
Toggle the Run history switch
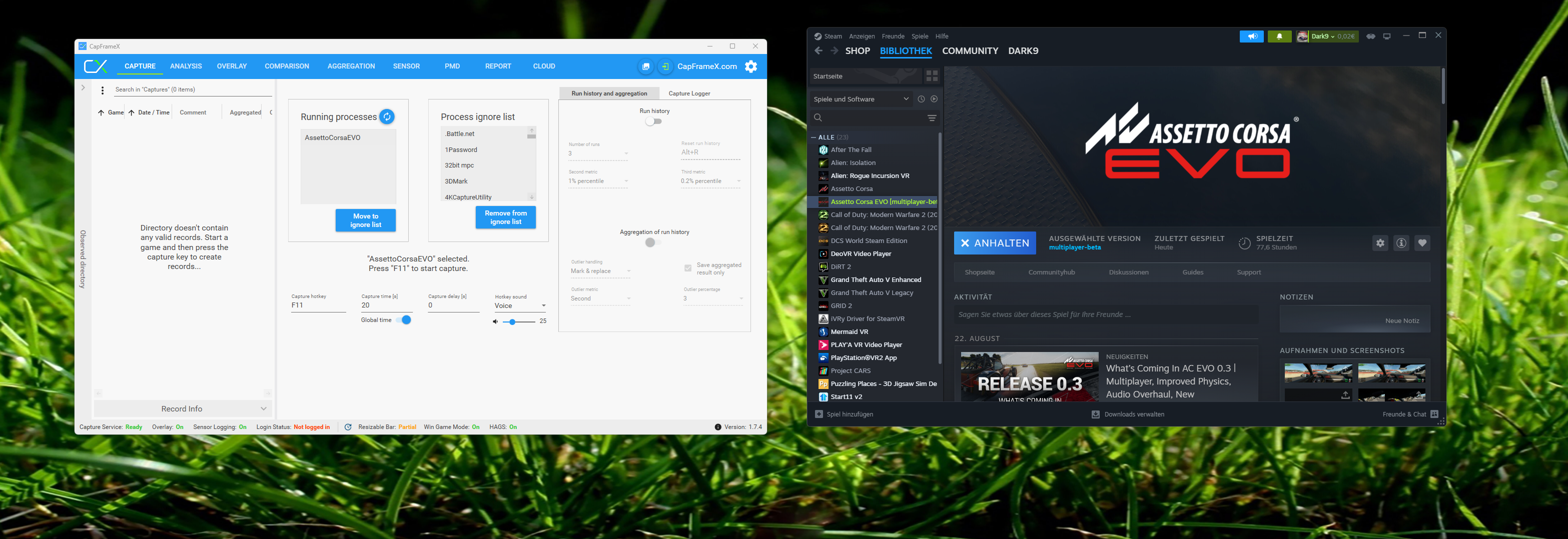coord(654,121)
